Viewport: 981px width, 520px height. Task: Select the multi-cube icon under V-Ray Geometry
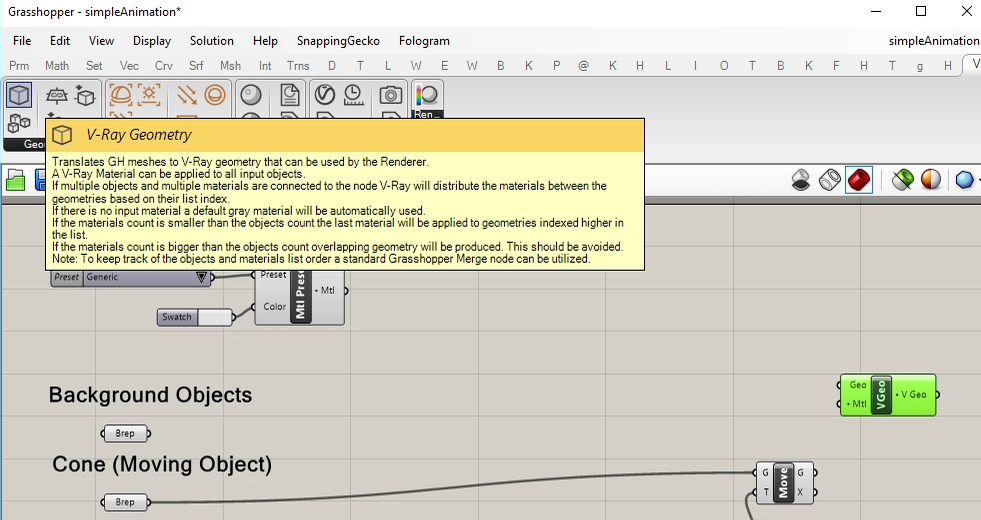pyautogui.click(x=19, y=124)
